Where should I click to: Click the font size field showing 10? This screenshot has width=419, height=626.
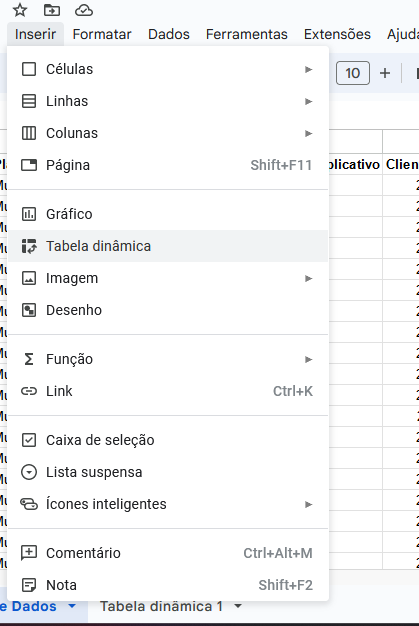353,73
